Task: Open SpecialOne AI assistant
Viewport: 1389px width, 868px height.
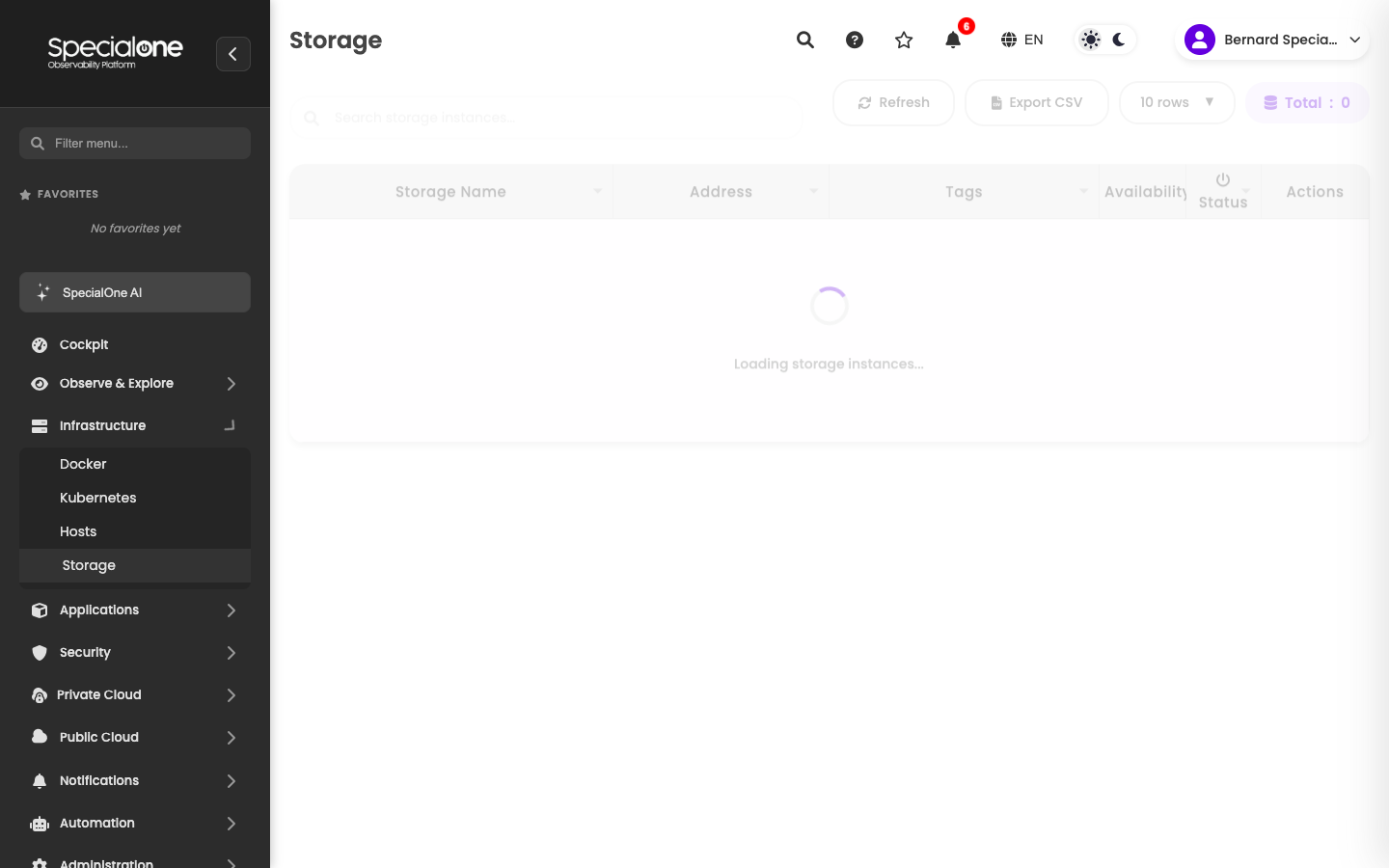Action: click(135, 292)
